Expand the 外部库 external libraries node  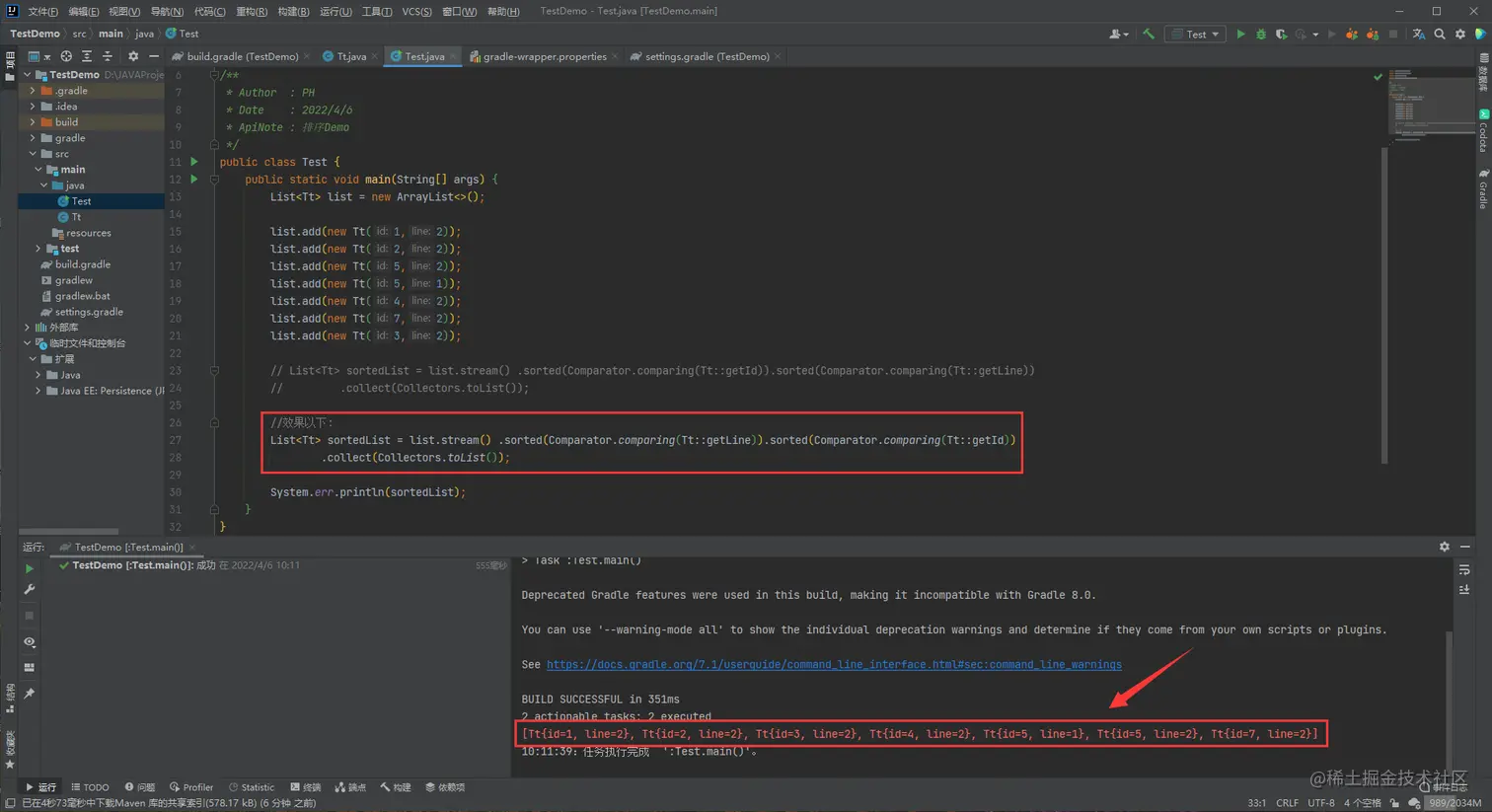[28, 328]
